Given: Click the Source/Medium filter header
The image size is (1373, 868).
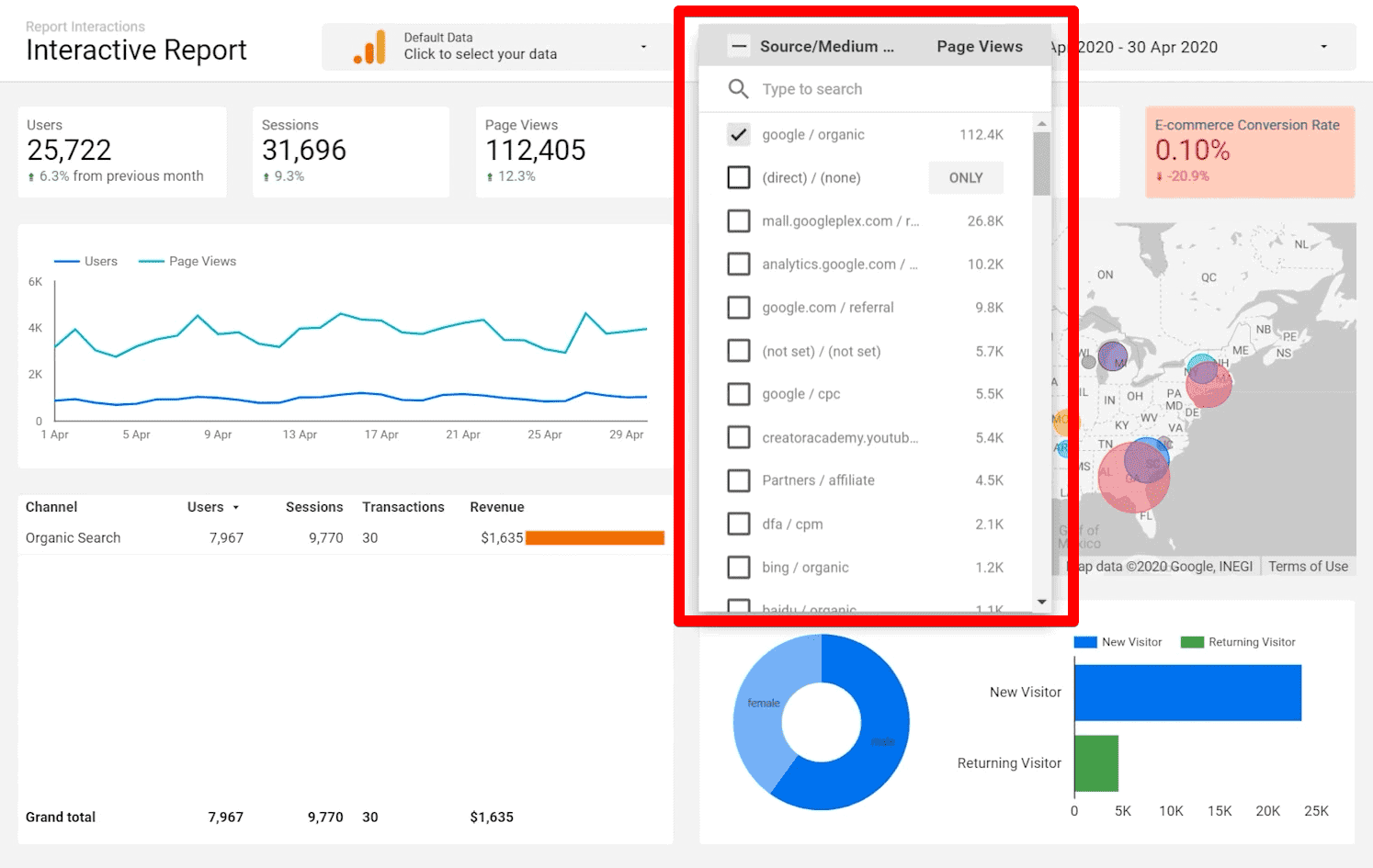Looking at the screenshot, I should point(825,45).
